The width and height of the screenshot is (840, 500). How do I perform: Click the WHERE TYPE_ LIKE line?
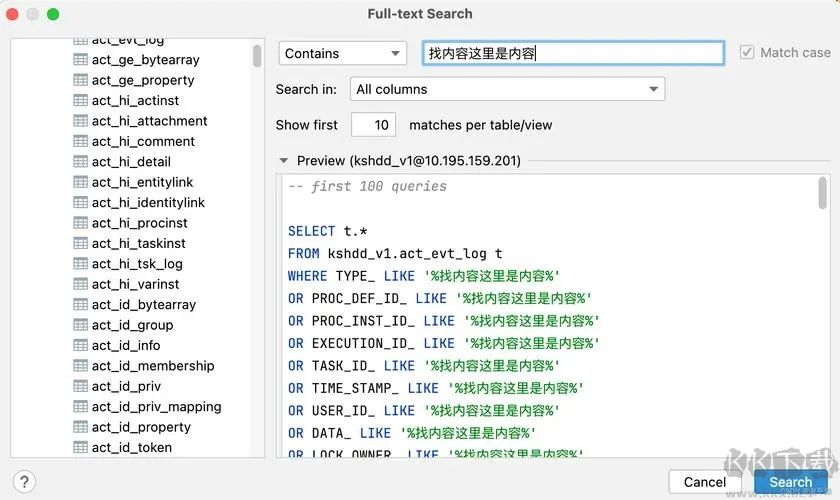point(423,276)
